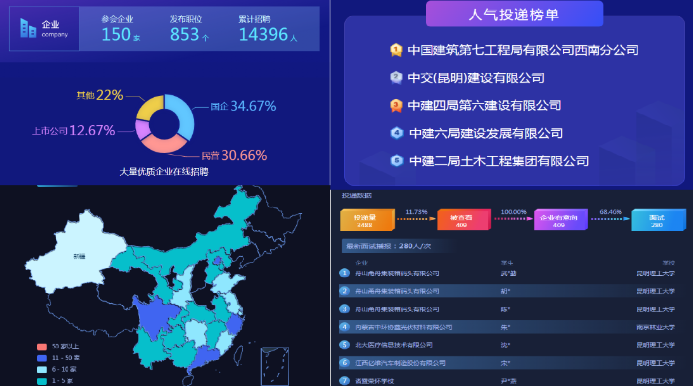Click the orange rank 3 medal badge
Image resolution: width=693 pixels, height=386 pixels.
(396, 105)
